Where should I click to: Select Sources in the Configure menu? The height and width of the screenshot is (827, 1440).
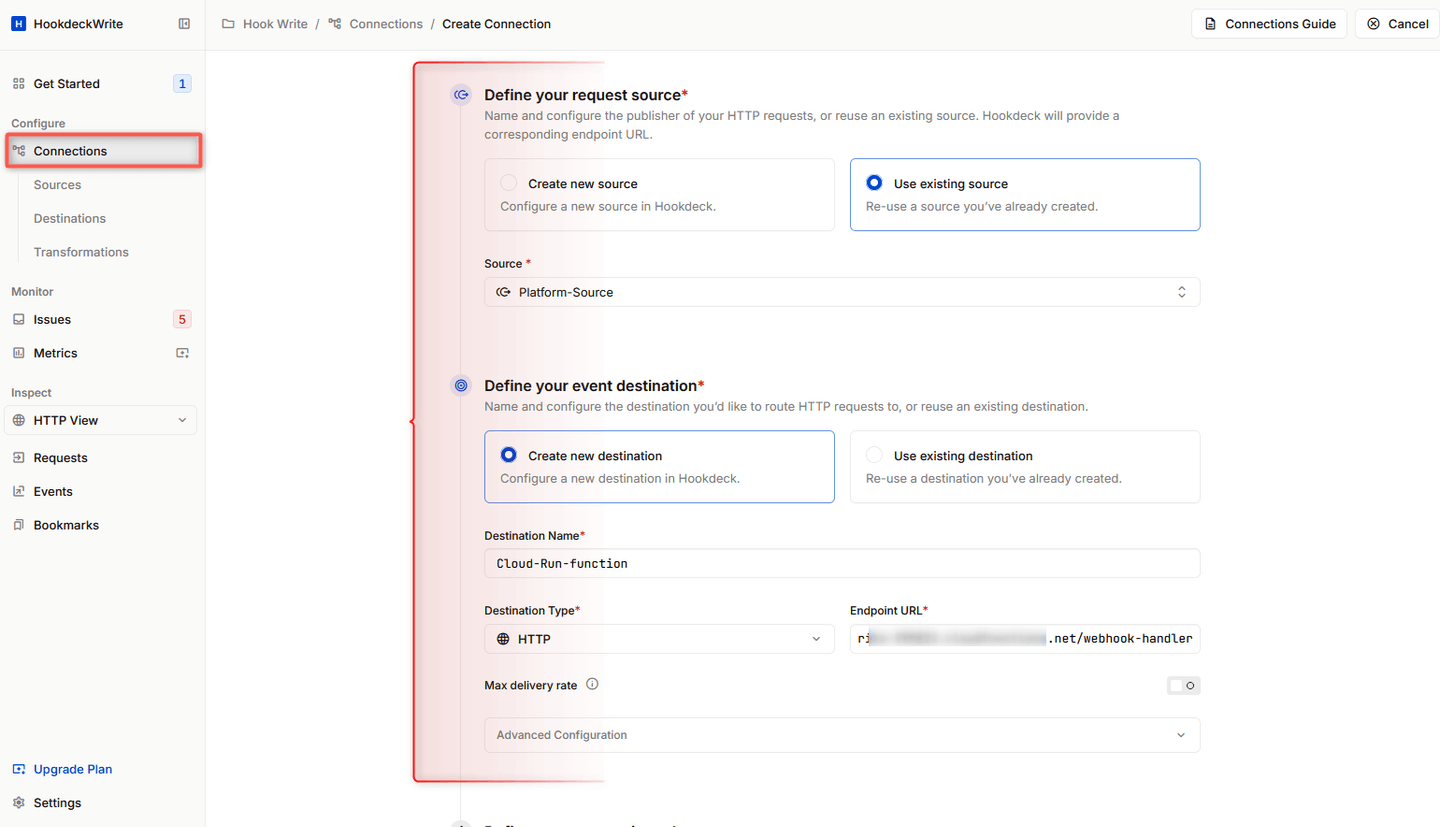coord(57,184)
